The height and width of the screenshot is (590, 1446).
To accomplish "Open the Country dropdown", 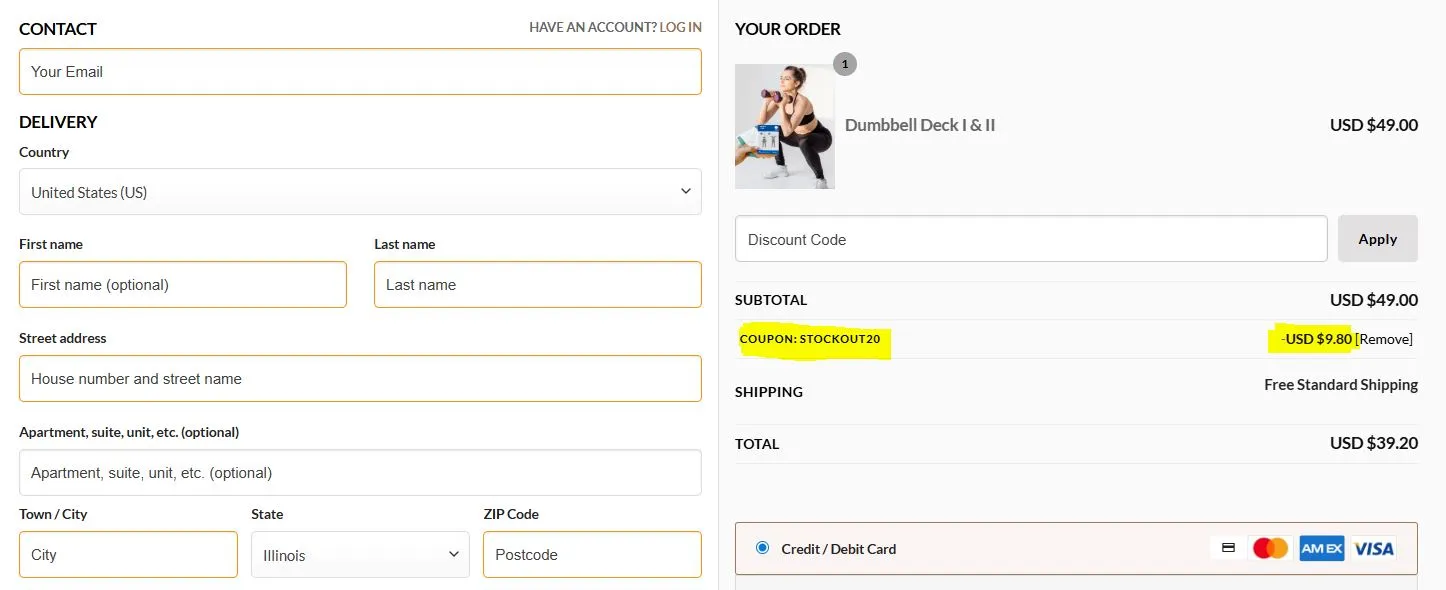I will (x=360, y=191).
